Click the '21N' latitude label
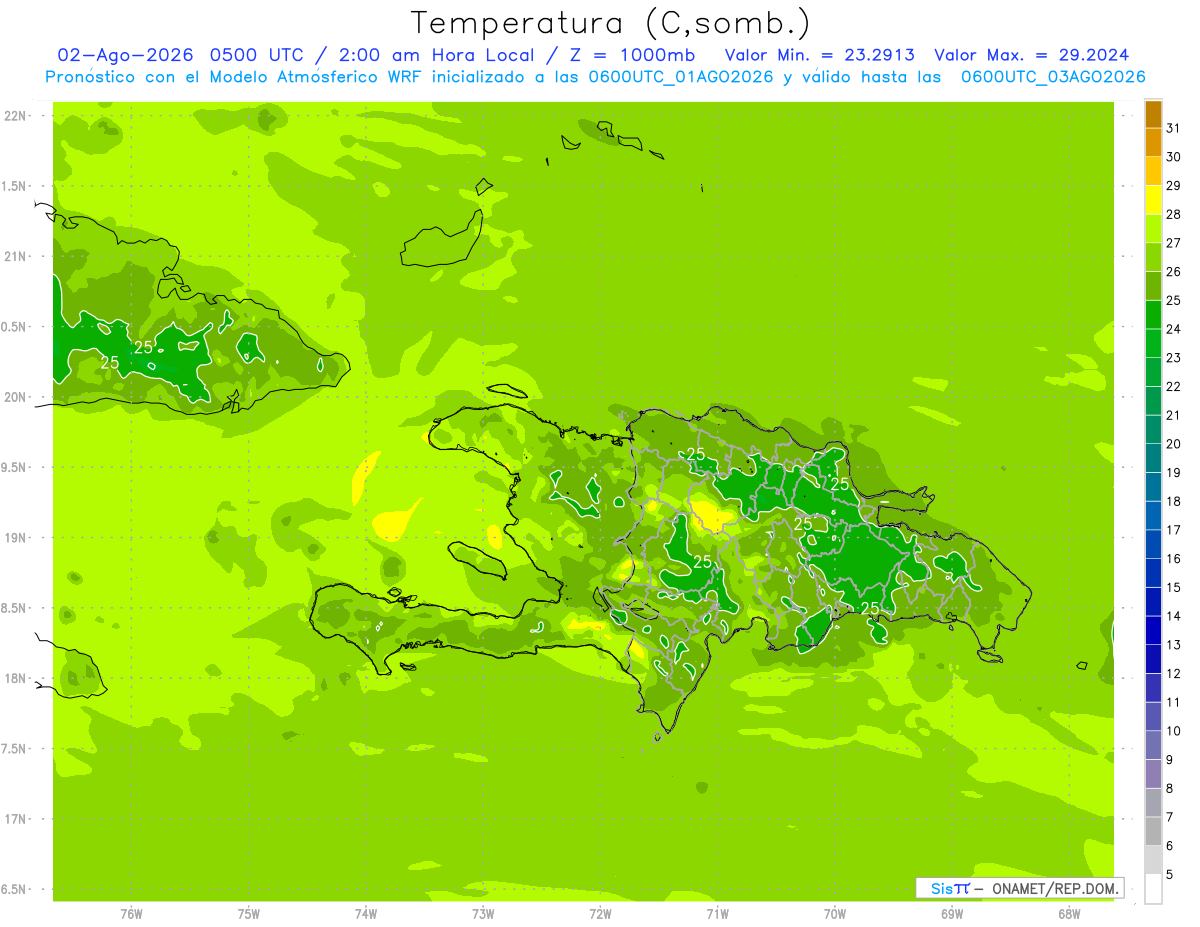 point(16,257)
